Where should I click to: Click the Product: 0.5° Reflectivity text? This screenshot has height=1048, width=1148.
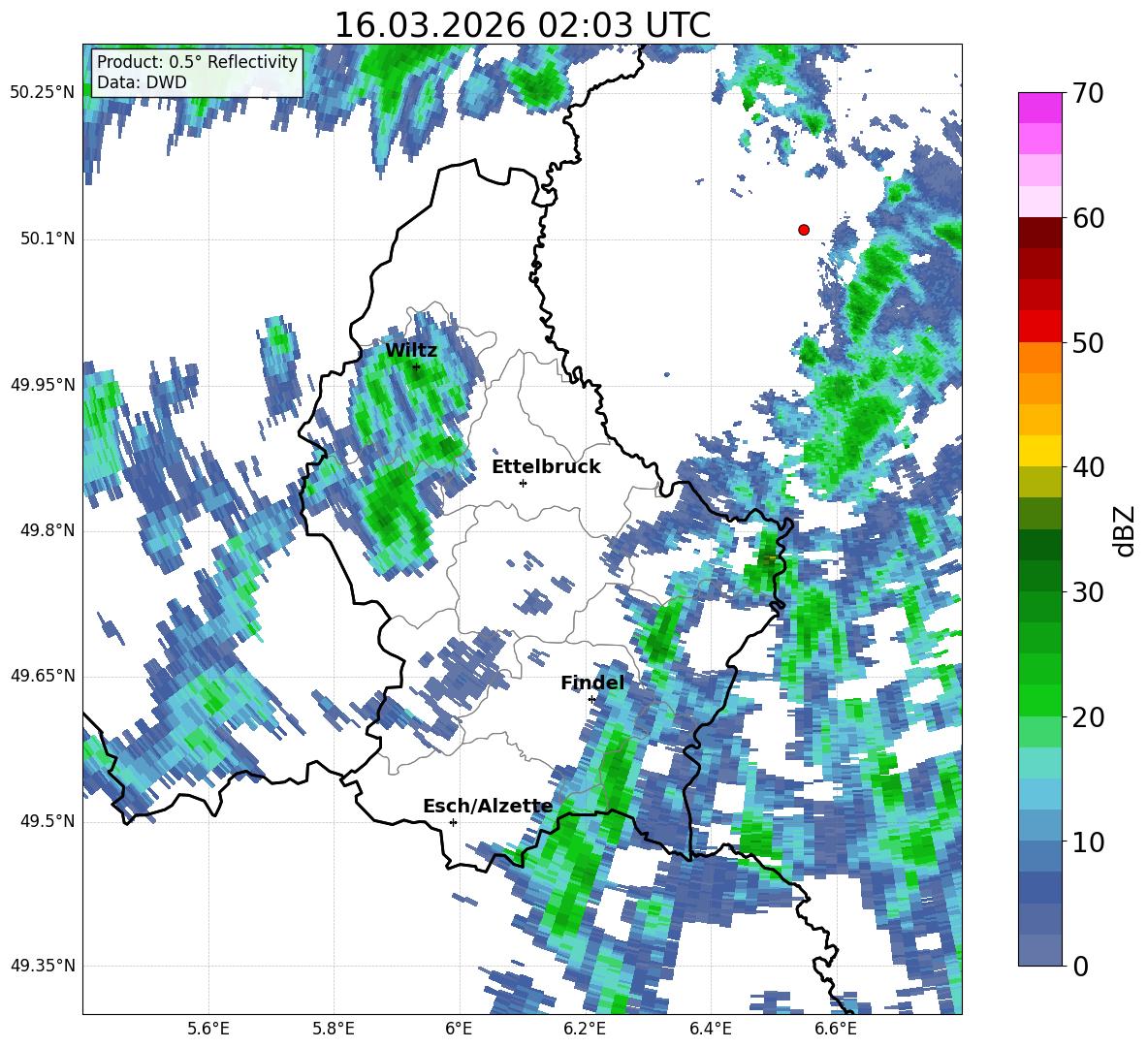[x=197, y=61]
